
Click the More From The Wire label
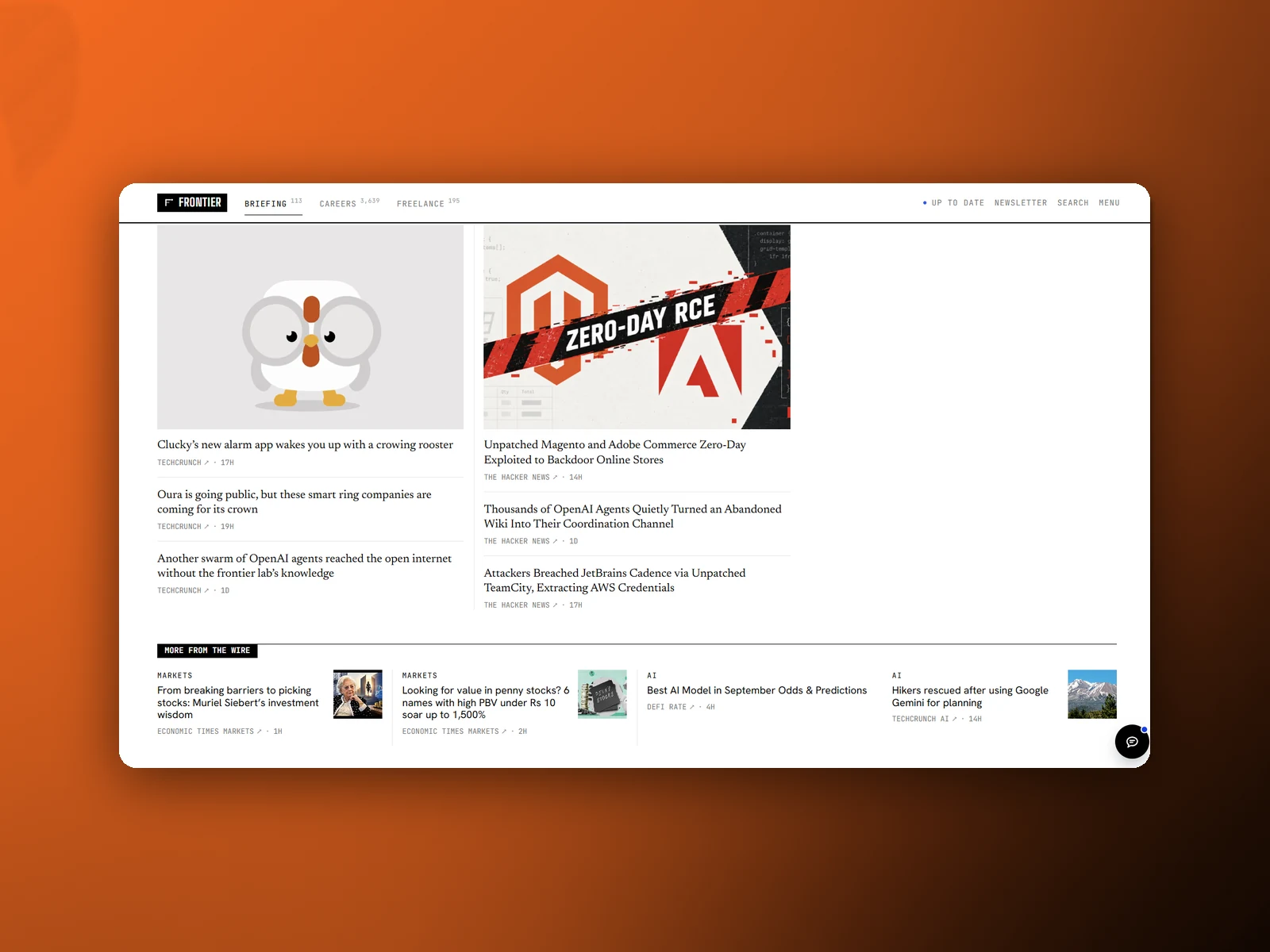(x=207, y=651)
